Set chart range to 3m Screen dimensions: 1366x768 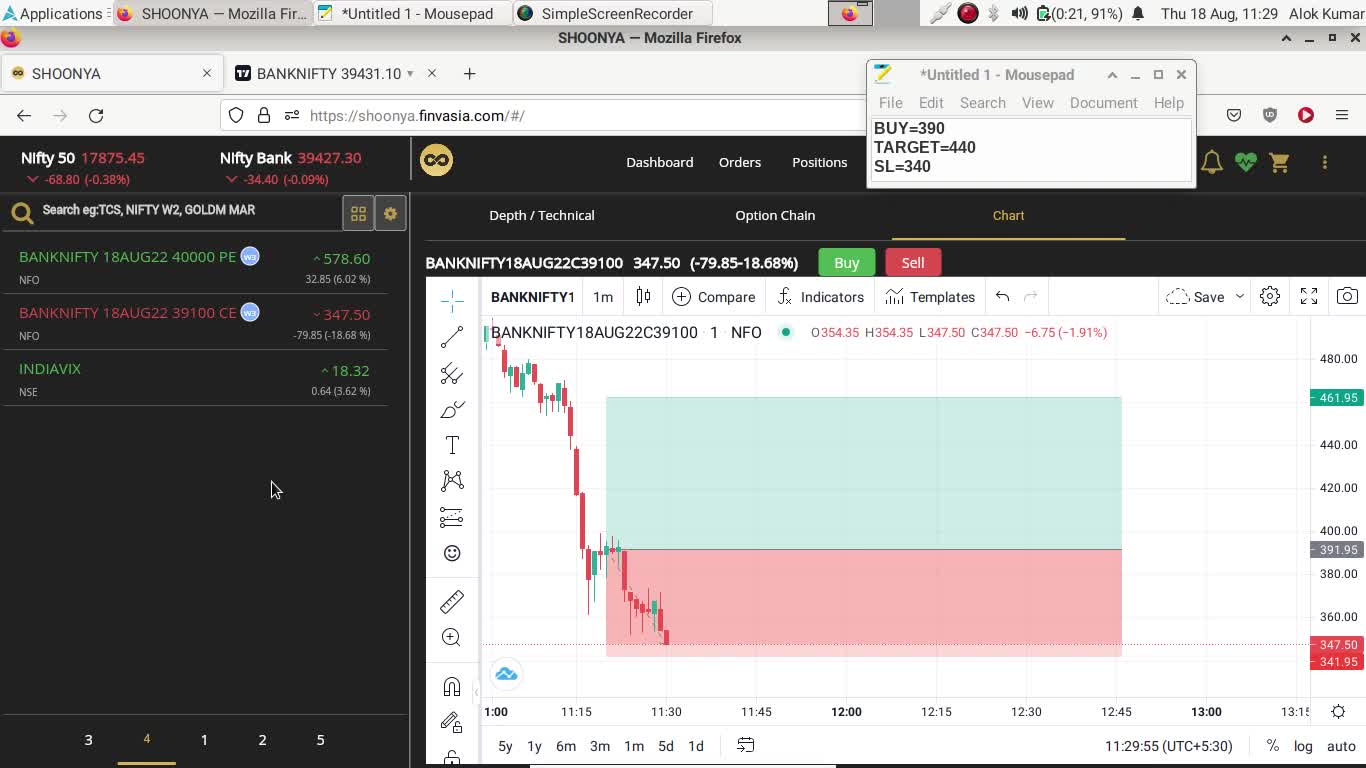coord(600,746)
